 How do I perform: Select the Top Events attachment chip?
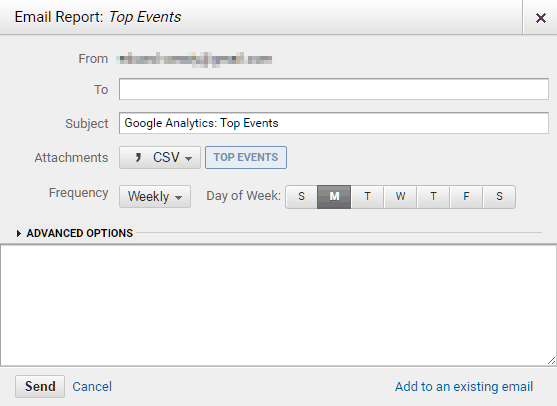(x=246, y=157)
